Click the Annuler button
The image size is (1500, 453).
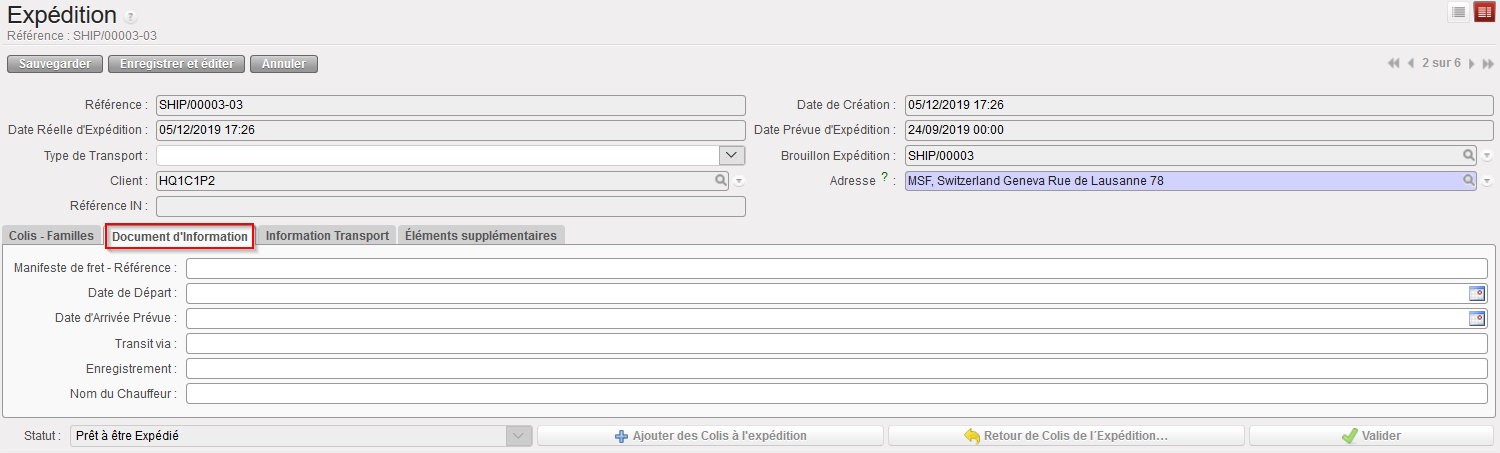click(284, 64)
